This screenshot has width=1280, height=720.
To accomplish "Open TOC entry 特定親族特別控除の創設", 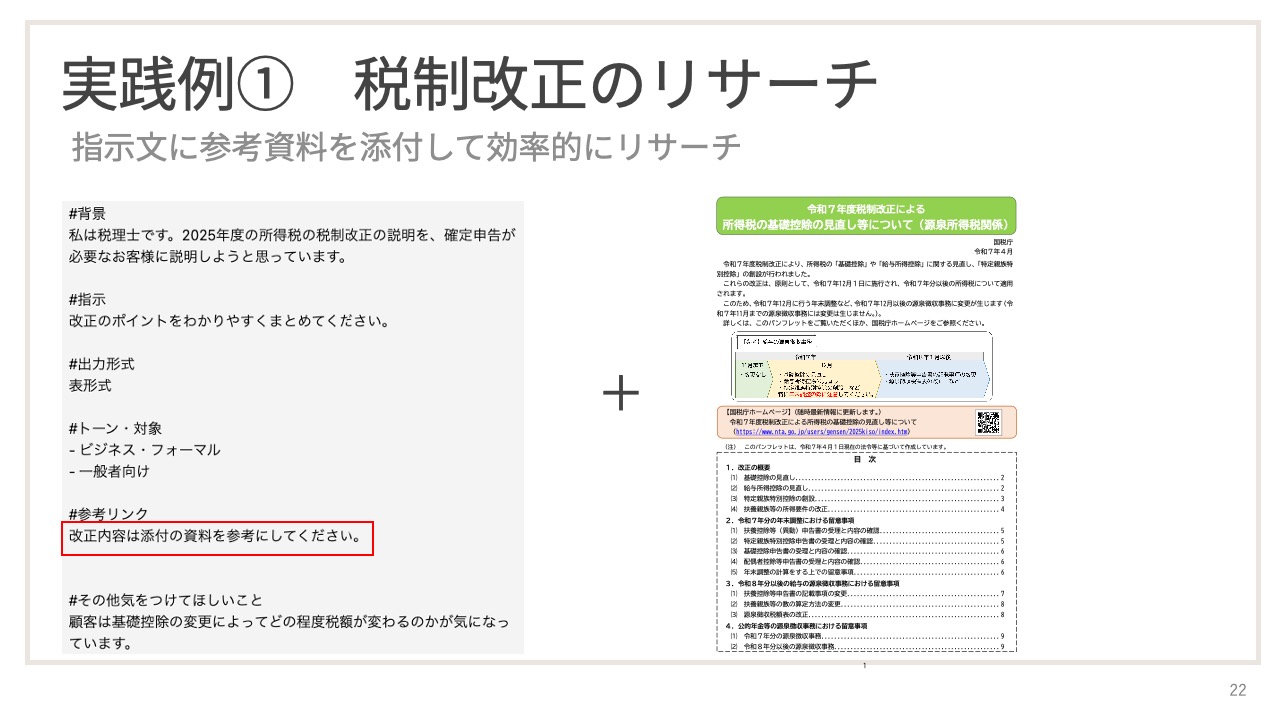I will [x=778, y=498].
